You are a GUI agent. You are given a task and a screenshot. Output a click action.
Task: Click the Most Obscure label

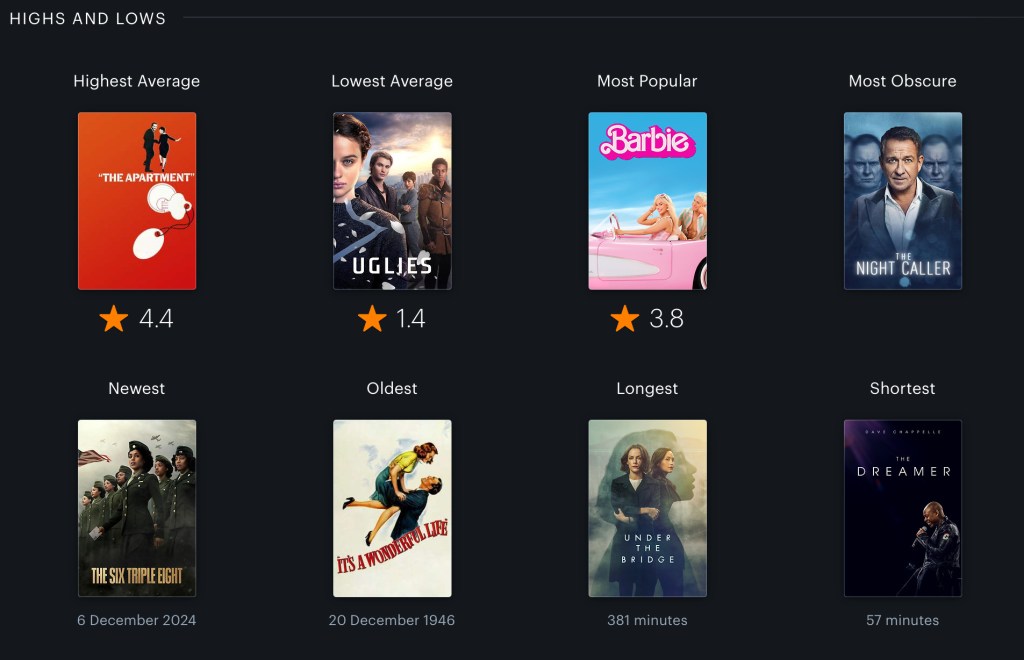(903, 81)
